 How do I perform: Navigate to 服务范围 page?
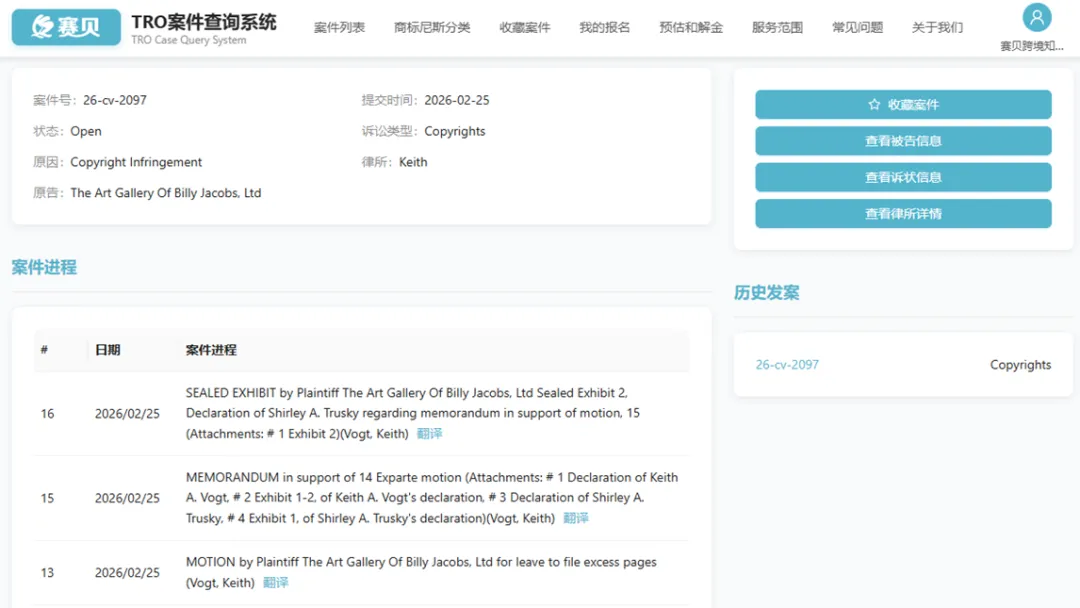(777, 28)
